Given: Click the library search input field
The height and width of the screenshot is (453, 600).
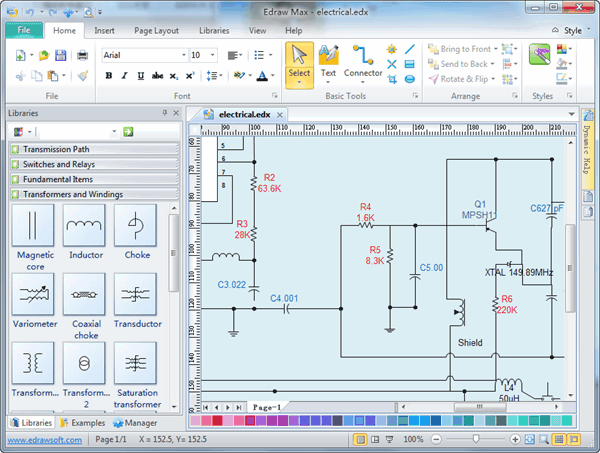Looking at the screenshot, I should 77,131.
